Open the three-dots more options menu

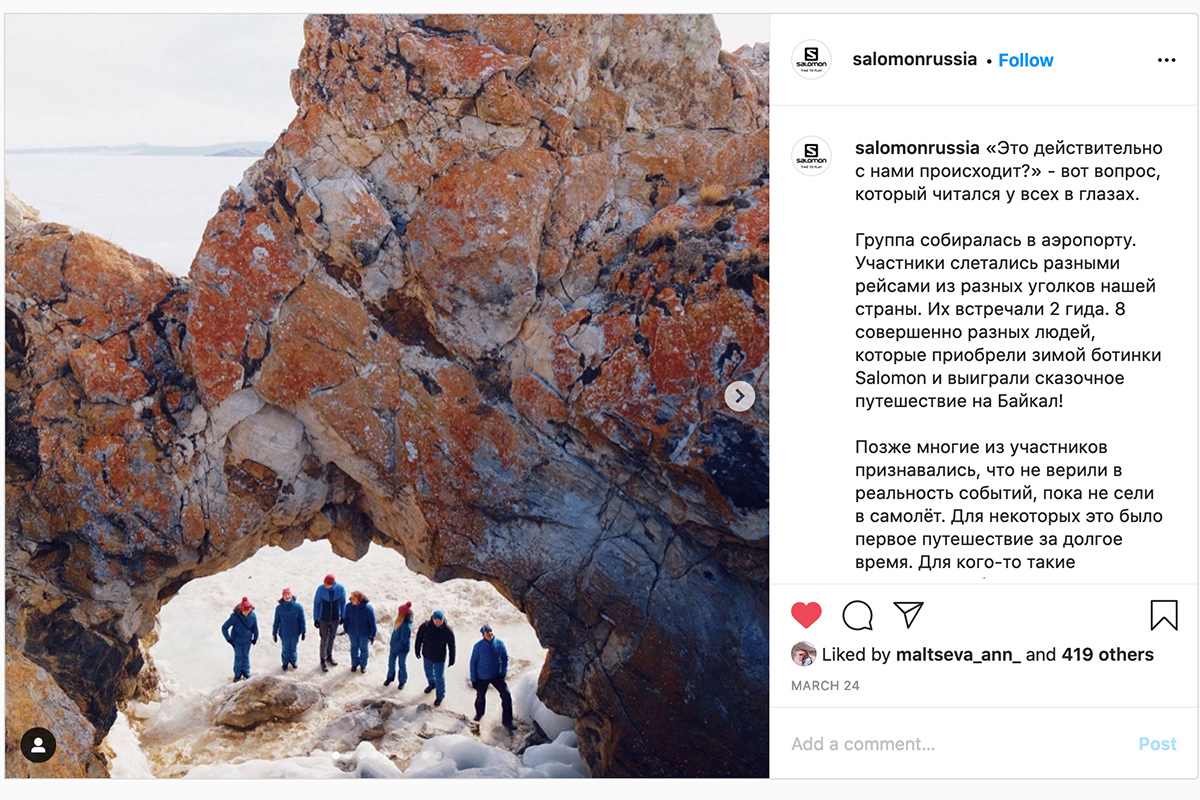[1166, 60]
